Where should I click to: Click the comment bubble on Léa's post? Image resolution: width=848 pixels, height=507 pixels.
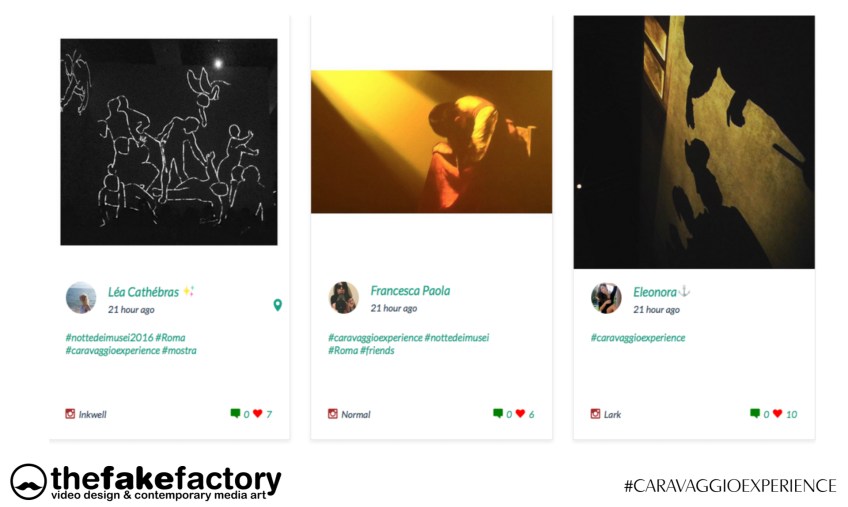pyautogui.click(x=235, y=413)
